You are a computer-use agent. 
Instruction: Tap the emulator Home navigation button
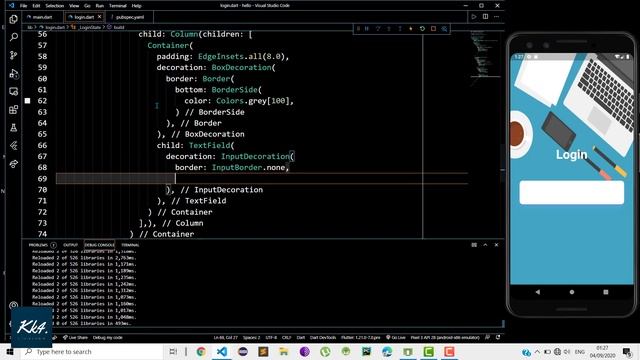(x=572, y=292)
